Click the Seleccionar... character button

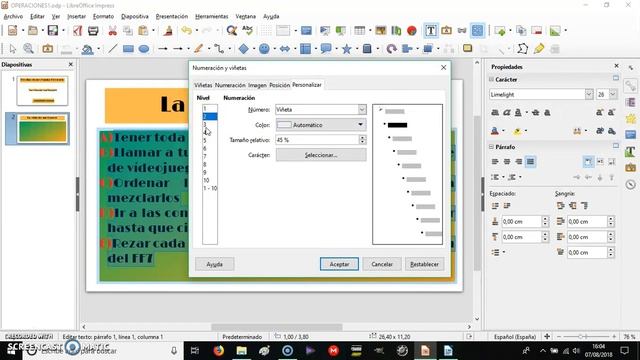[x=321, y=155]
